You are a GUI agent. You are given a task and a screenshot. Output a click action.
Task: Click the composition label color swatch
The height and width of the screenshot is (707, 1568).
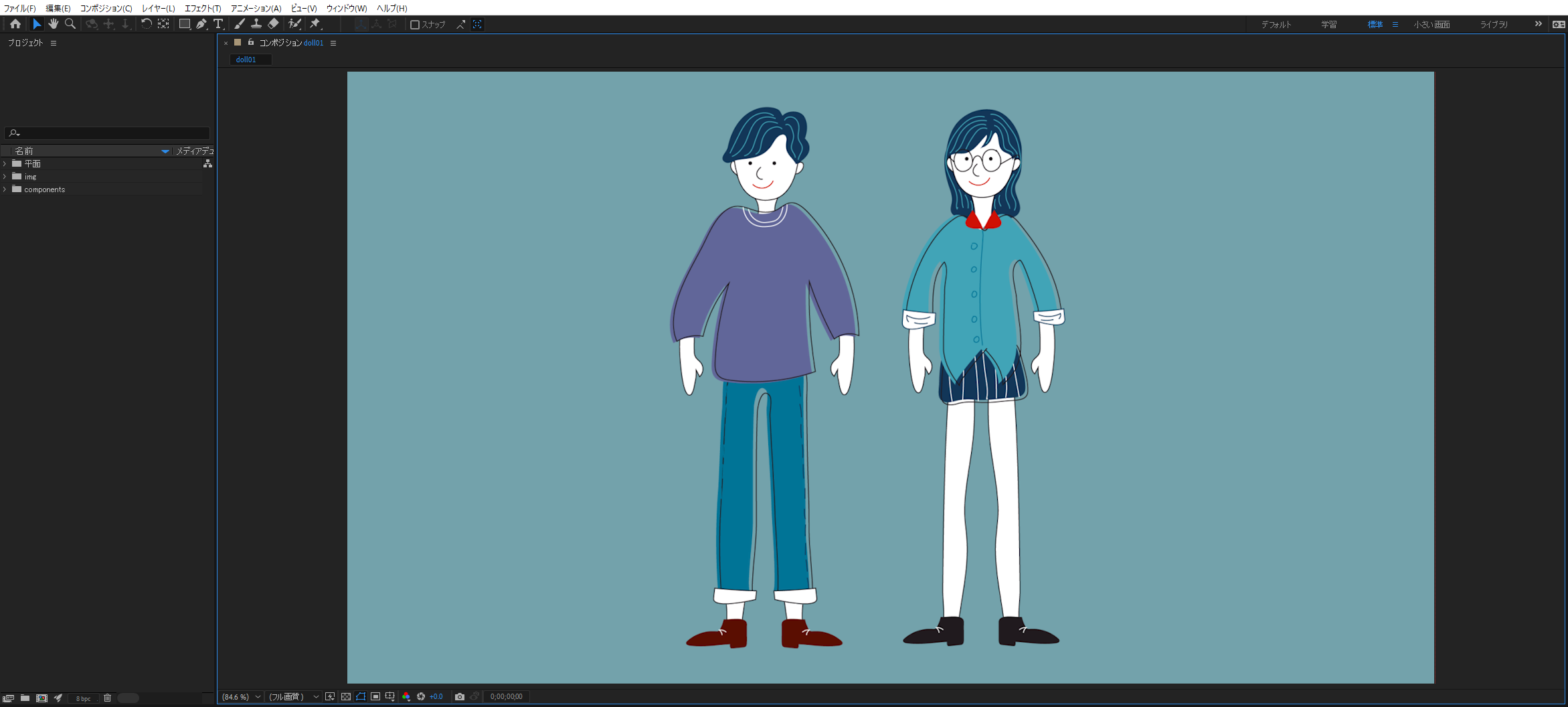point(238,42)
